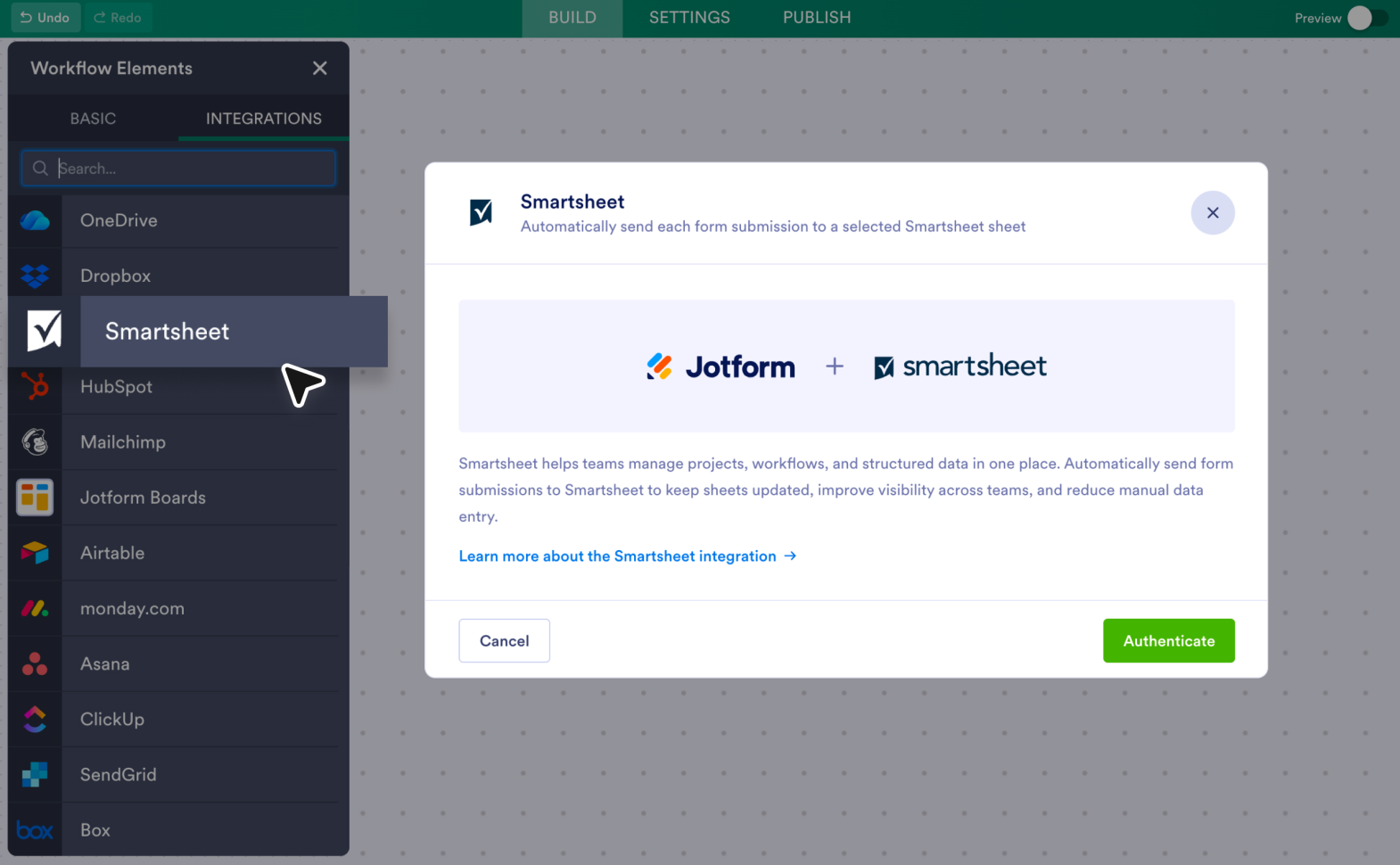
Task: Open the BUILD tab
Action: (x=572, y=18)
